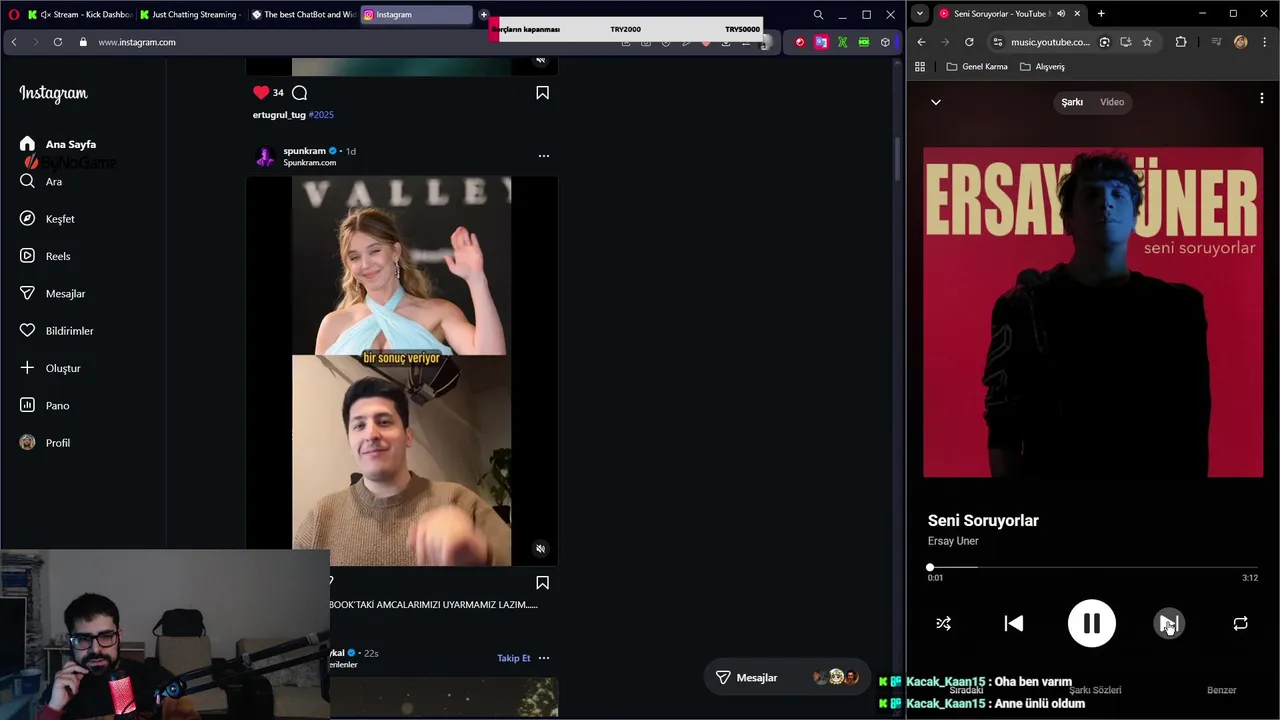Go back in the Opera browser
The width and height of the screenshot is (1280, 720).
(x=14, y=42)
